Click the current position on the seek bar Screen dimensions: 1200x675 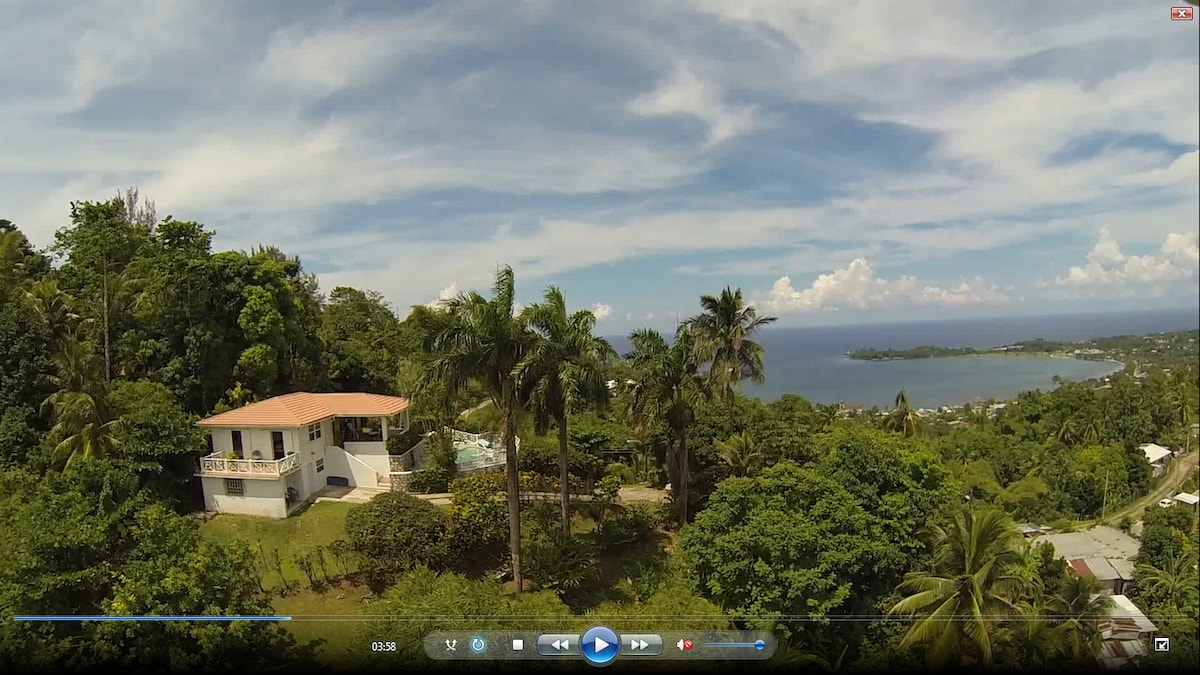pyautogui.click(x=290, y=618)
